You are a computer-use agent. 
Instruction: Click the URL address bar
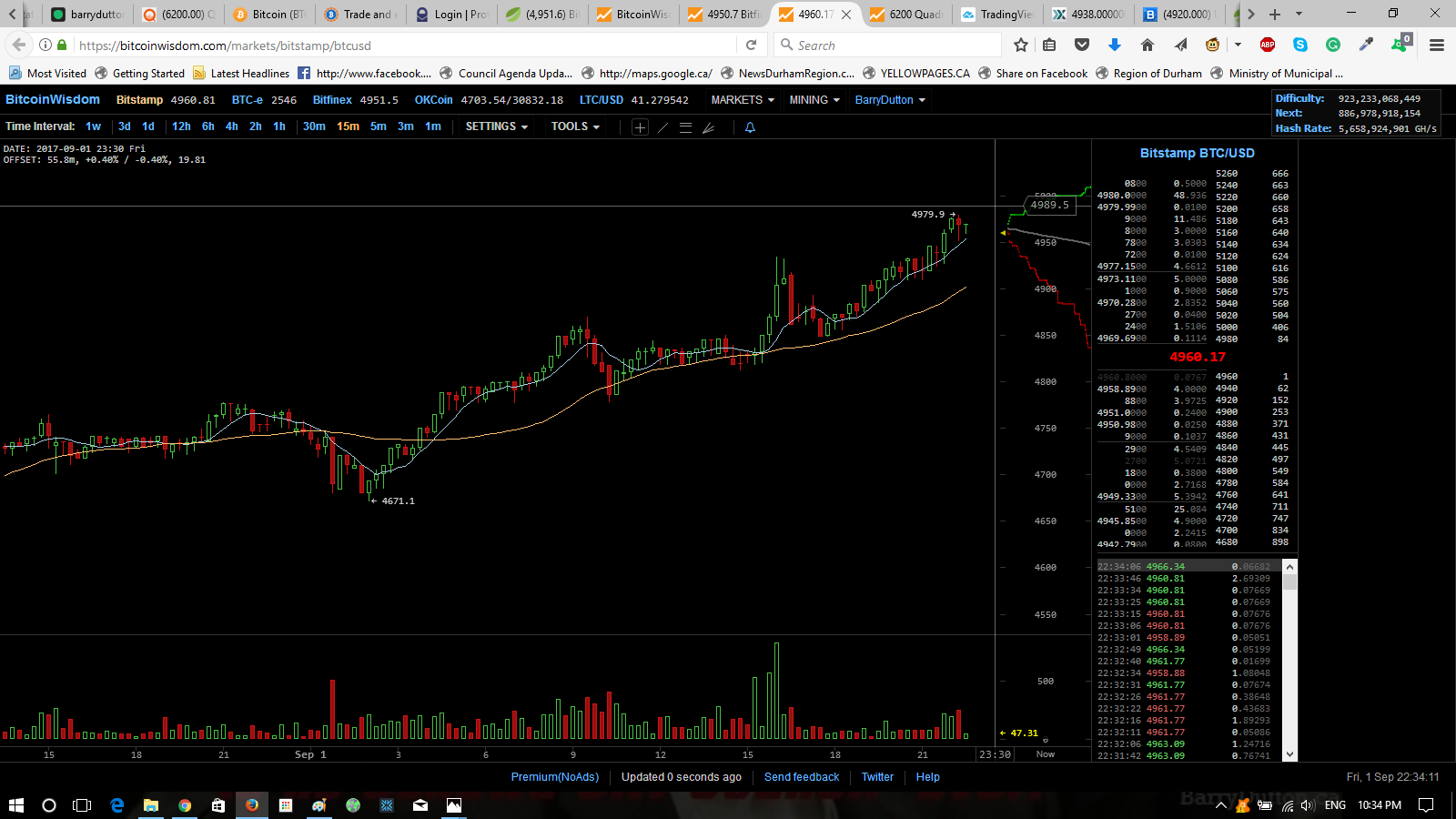tap(405, 45)
